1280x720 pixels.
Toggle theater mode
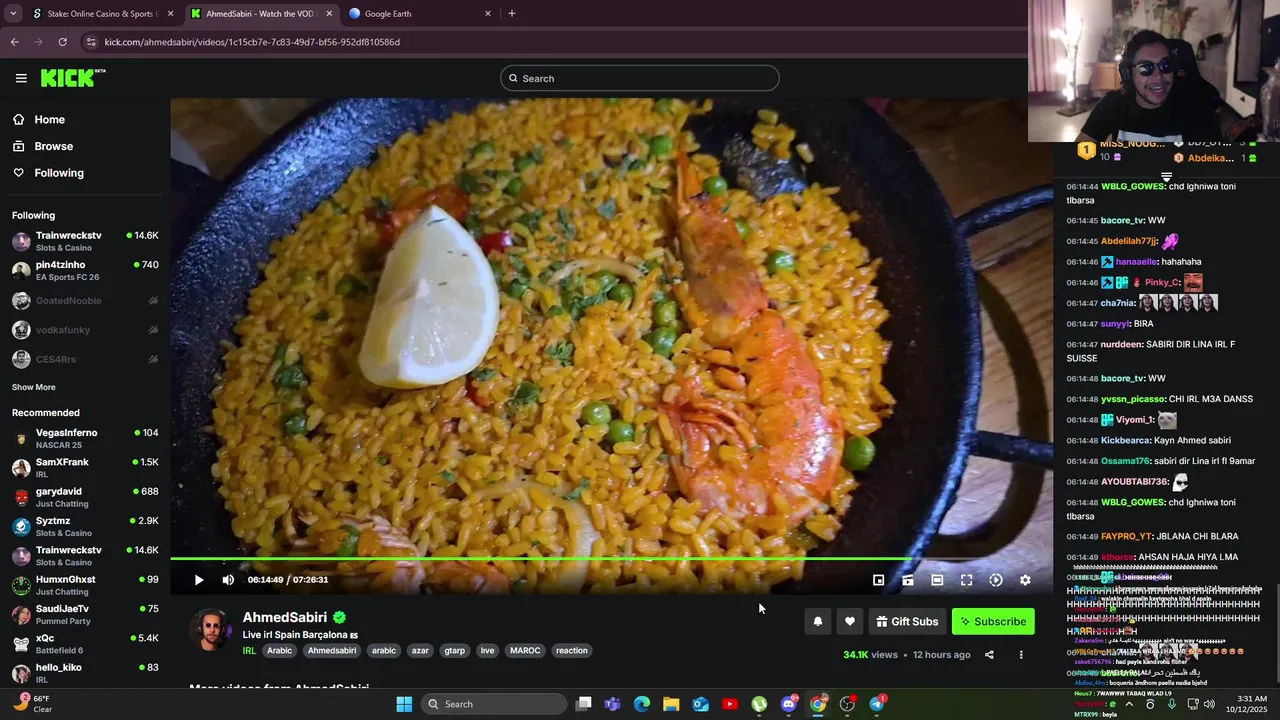[937, 580]
